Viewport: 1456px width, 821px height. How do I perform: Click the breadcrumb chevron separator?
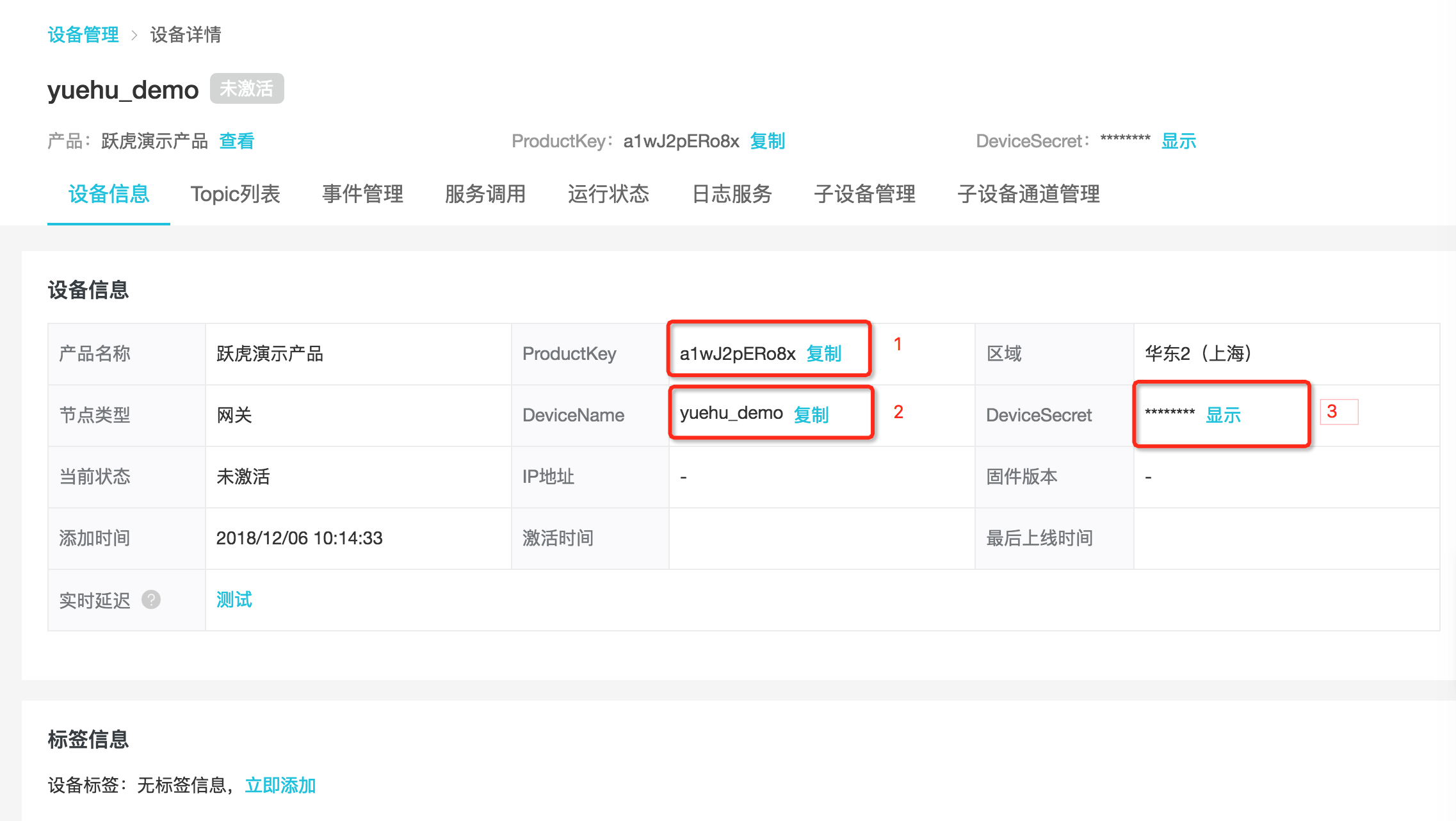point(134,35)
